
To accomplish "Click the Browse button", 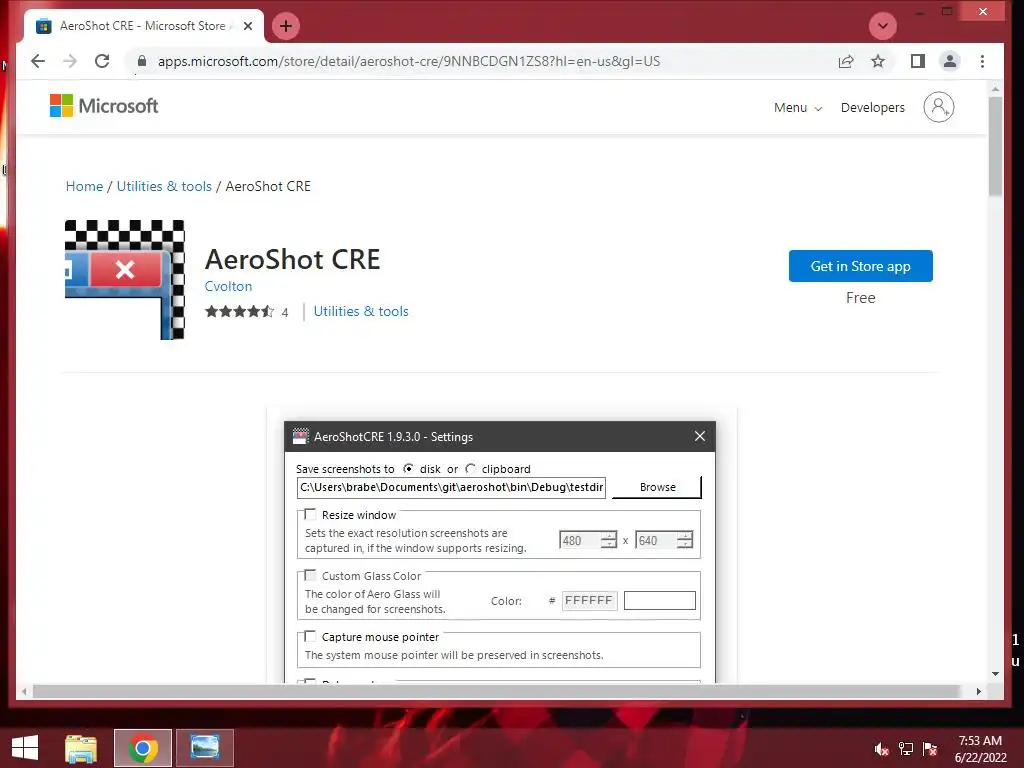I will coord(657,487).
